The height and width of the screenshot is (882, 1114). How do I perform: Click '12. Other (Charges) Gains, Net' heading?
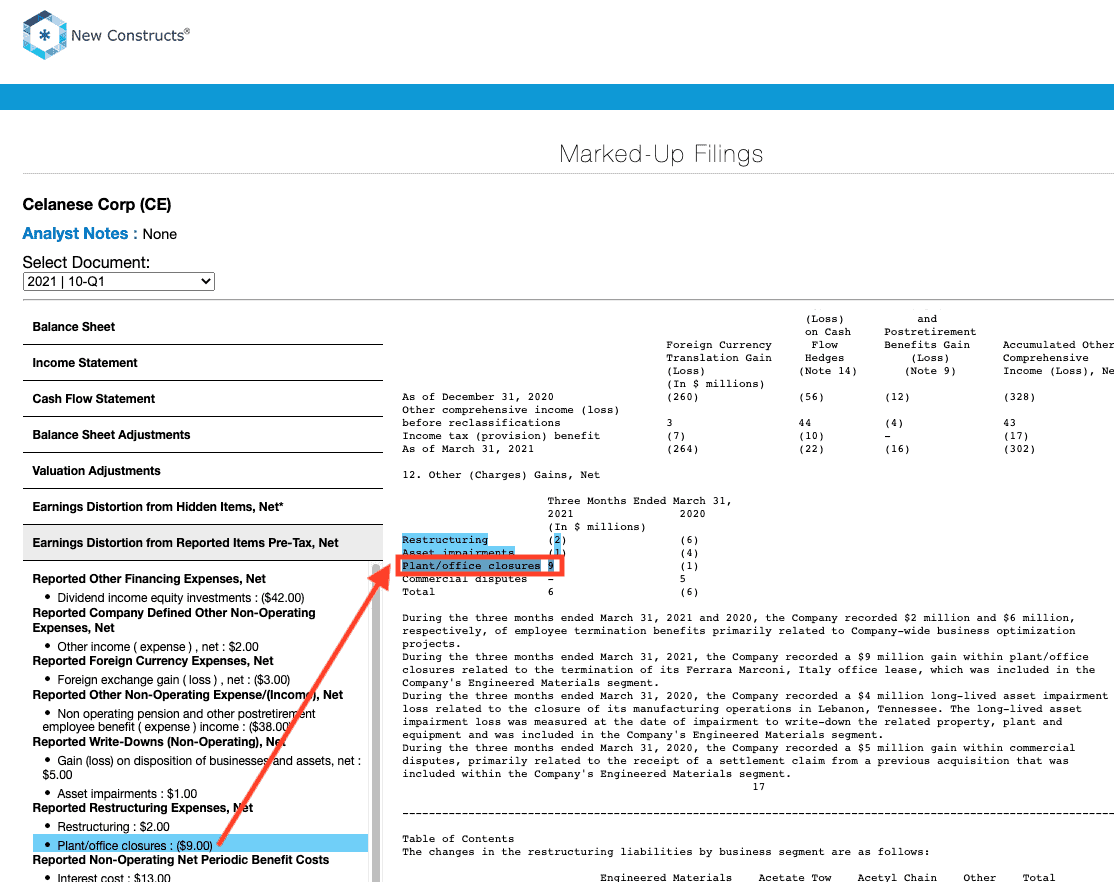pos(501,475)
